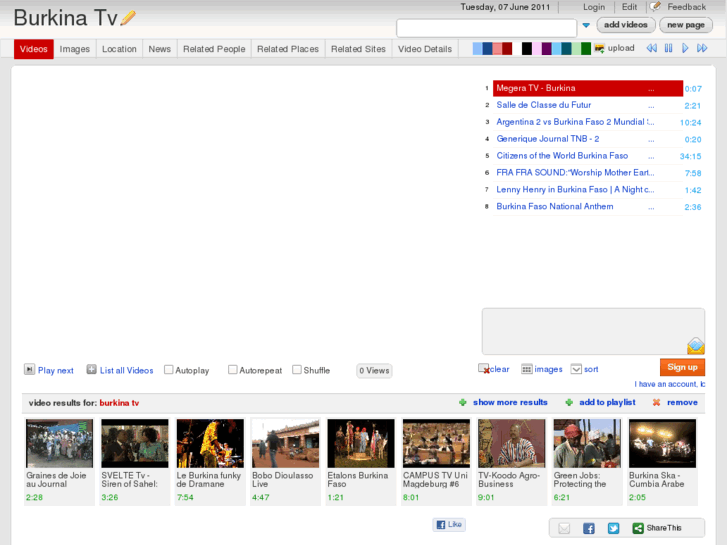Expand options dots for Generique Journal TNB - 2

651,140
